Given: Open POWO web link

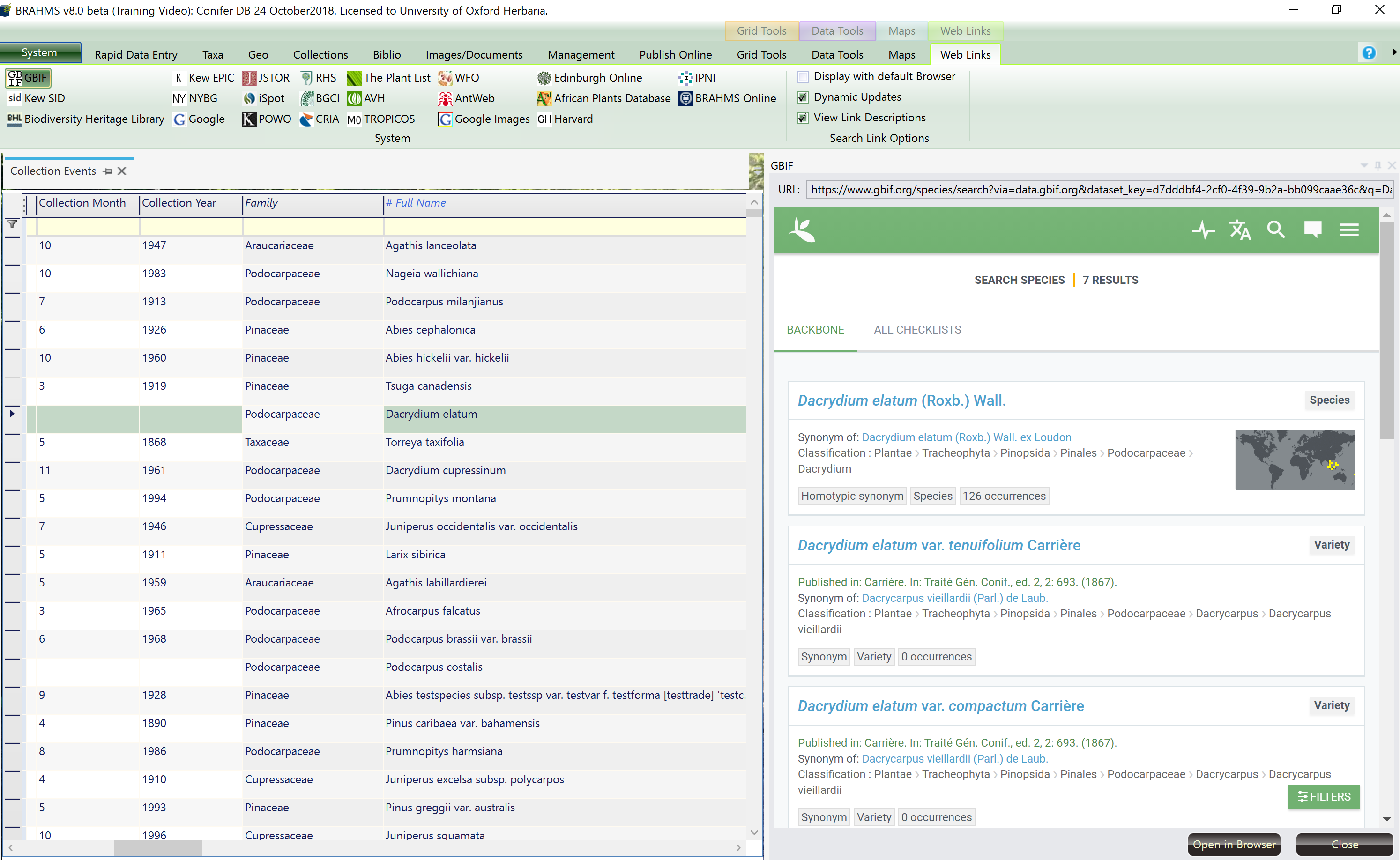Looking at the screenshot, I should pyautogui.click(x=266, y=119).
